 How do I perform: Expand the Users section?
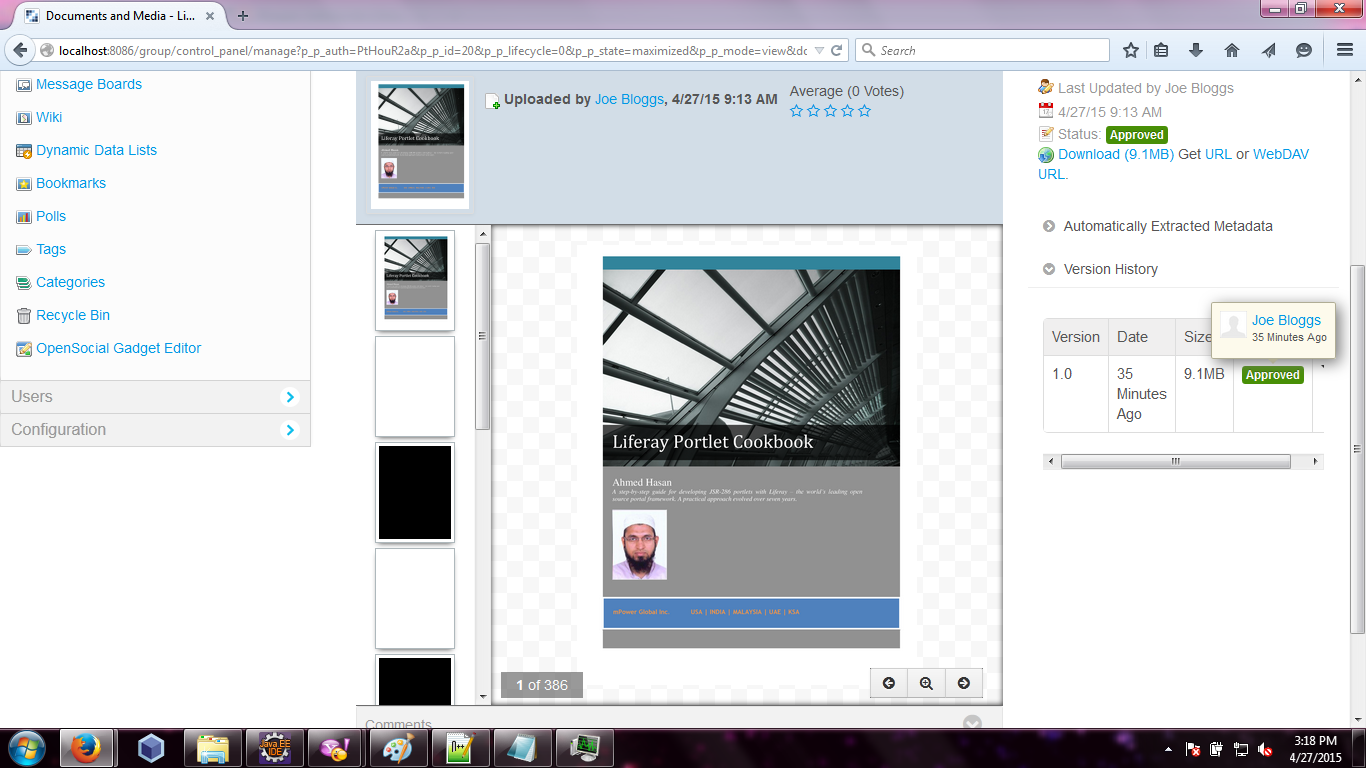(155, 397)
